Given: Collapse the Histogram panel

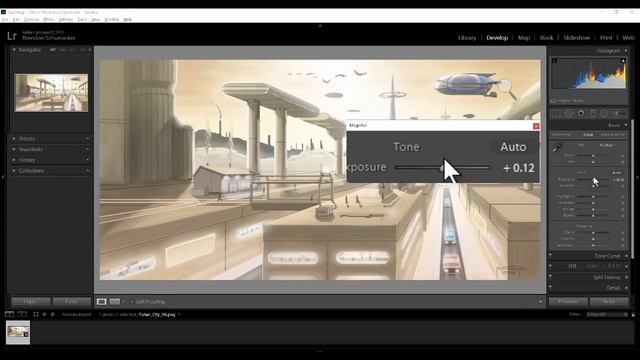Looking at the screenshot, I should pyautogui.click(x=626, y=51).
